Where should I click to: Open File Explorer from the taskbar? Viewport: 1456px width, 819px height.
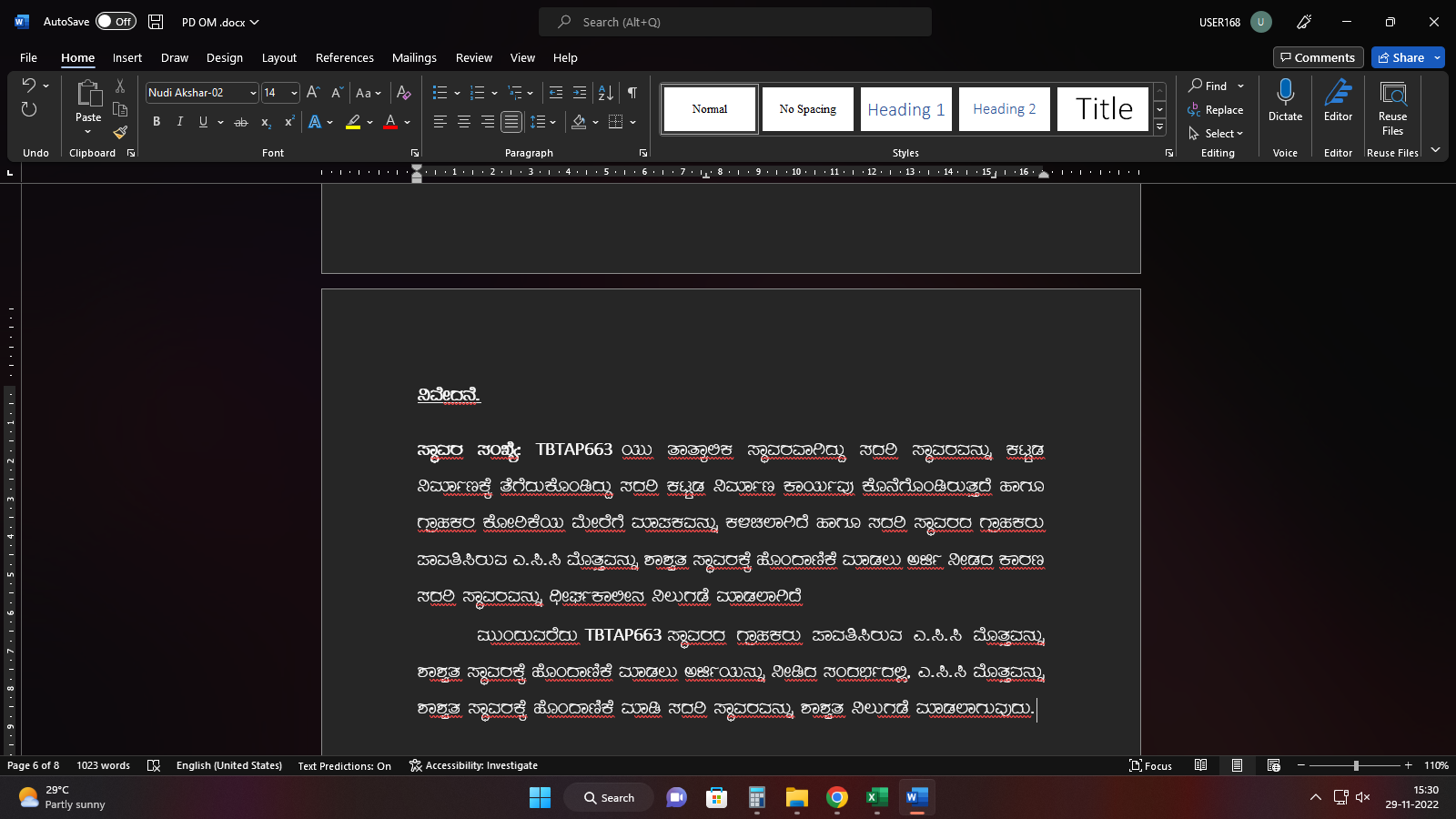797,798
